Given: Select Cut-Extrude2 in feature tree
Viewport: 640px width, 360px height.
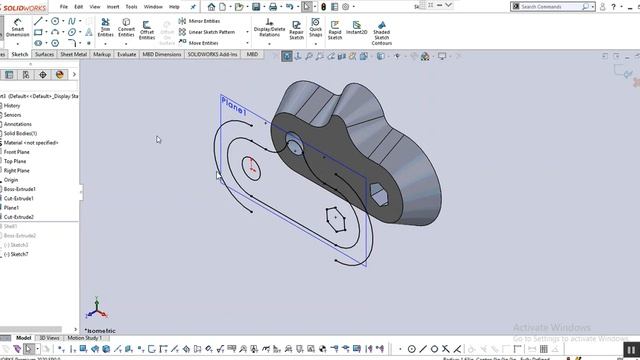Looking at the screenshot, I should 18,217.
